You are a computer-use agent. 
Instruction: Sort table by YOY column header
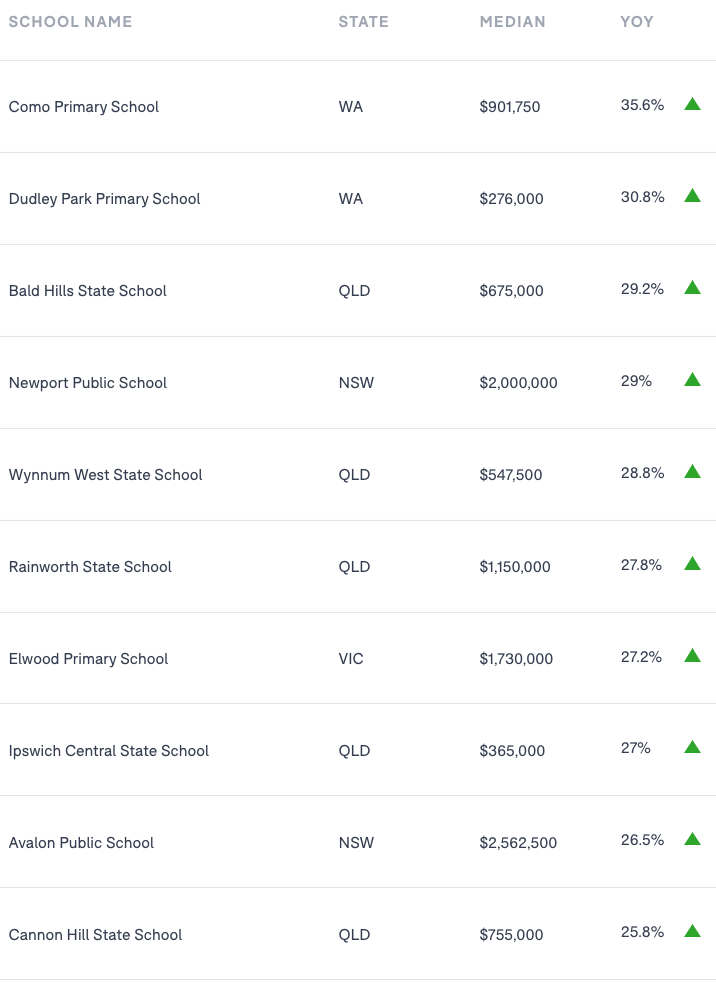637,22
